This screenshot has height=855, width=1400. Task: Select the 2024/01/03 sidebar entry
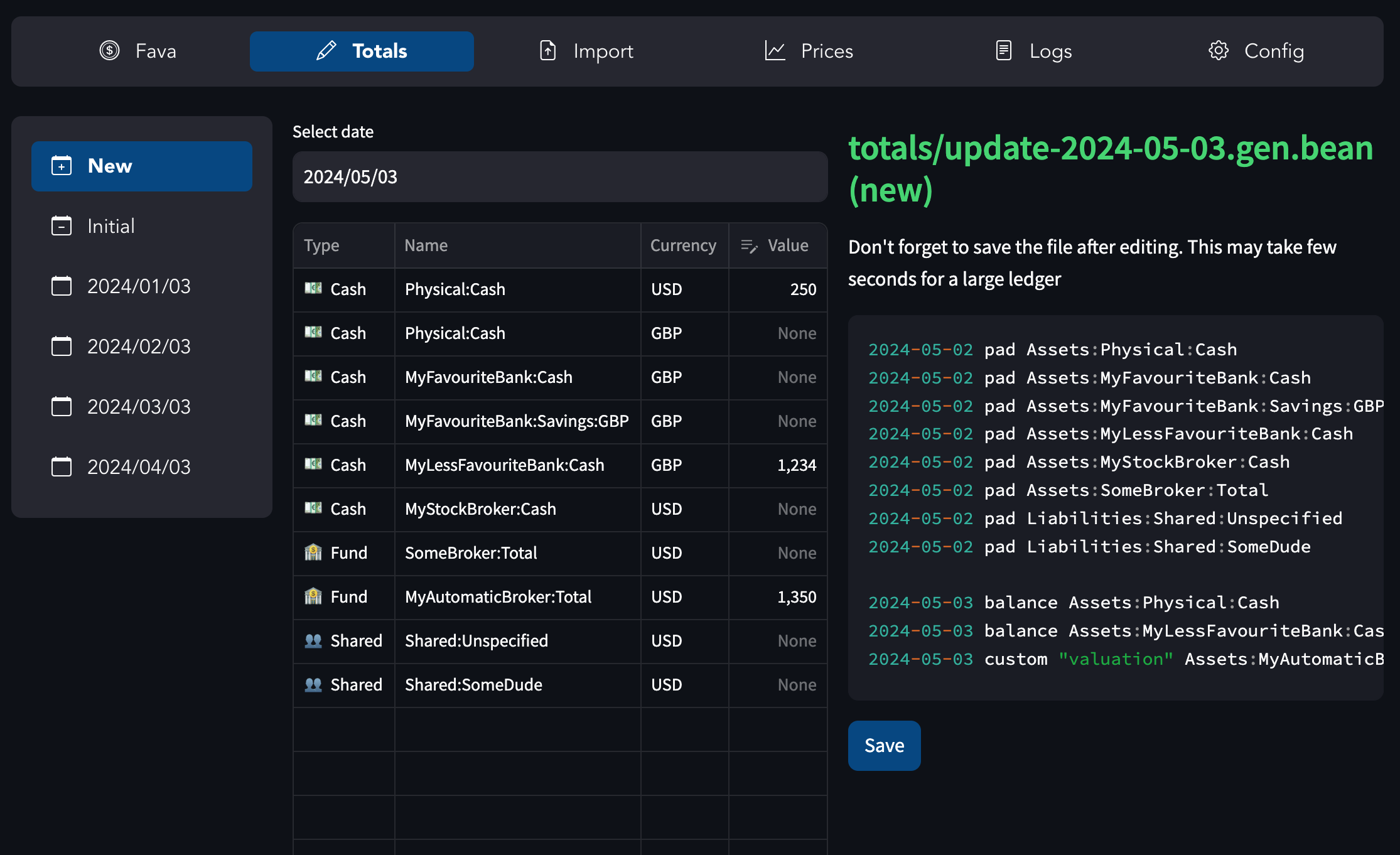139,286
